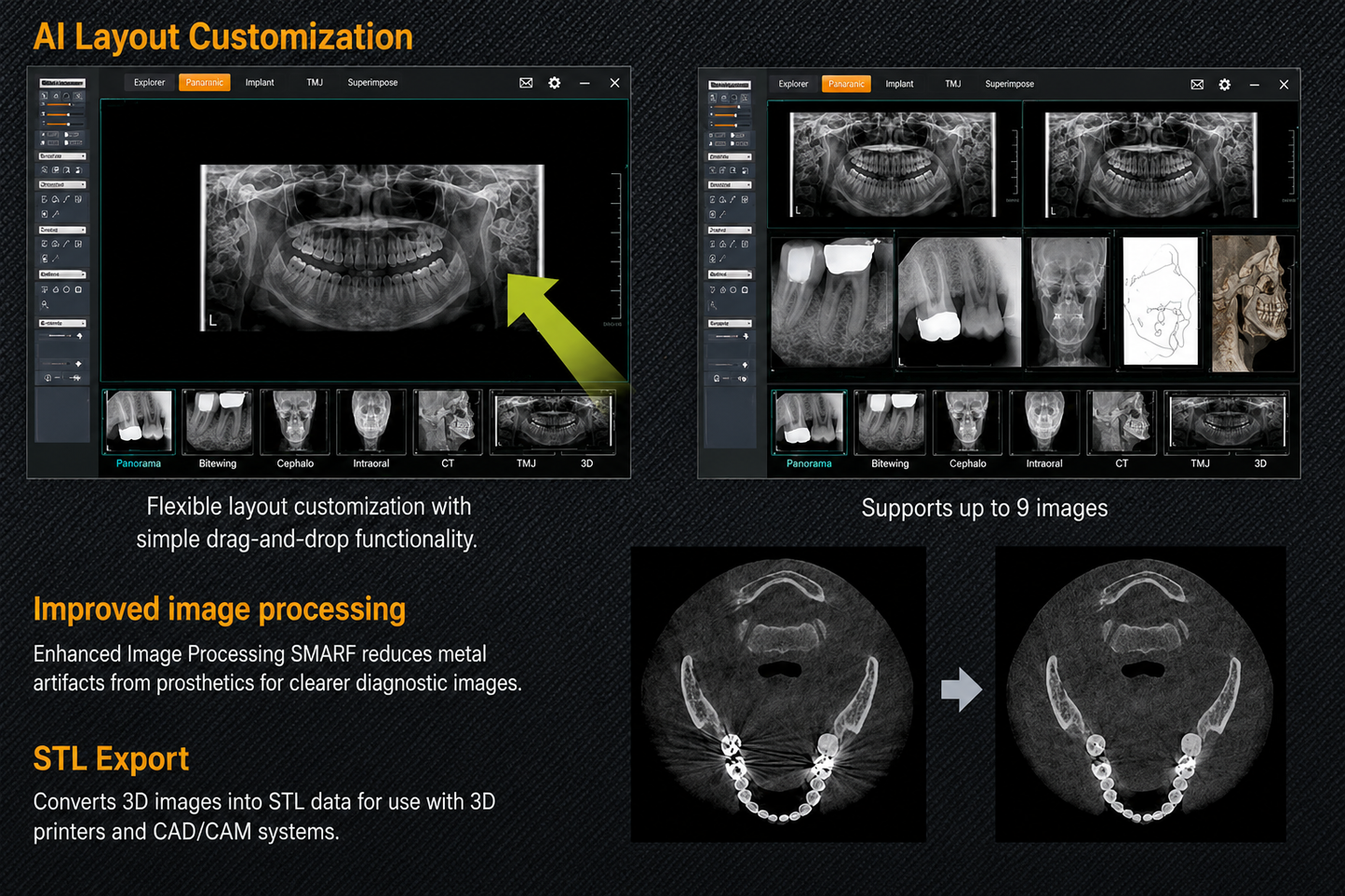Screen dimensions: 1345x896
Task: Open the mail icon in right window
Action: coord(1197,85)
